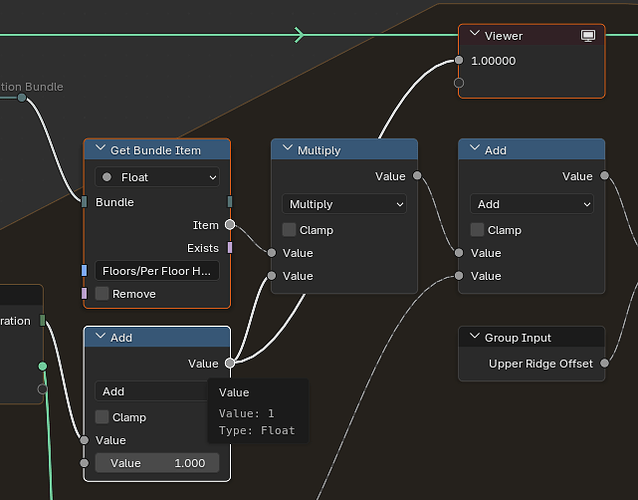Viewport: 638px width, 500px height.
Task: Click the Upper Ridge Offset label
Action: (x=540, y=364)
